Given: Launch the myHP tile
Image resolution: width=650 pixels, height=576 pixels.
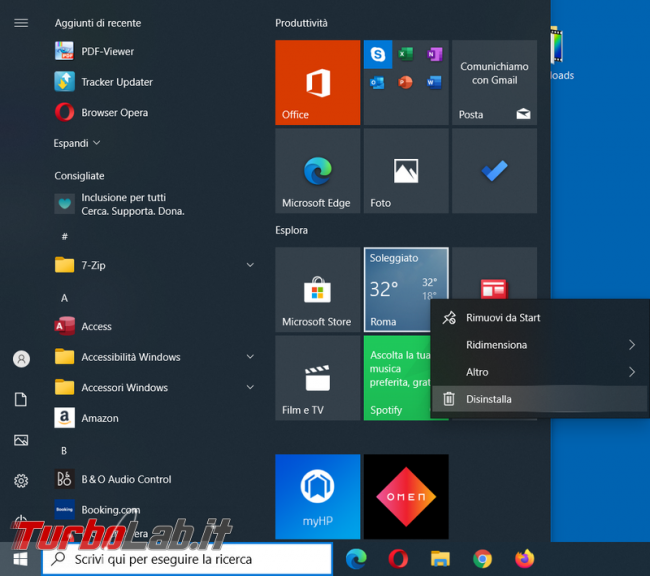Looking at the screenshot, I should 318,496.
